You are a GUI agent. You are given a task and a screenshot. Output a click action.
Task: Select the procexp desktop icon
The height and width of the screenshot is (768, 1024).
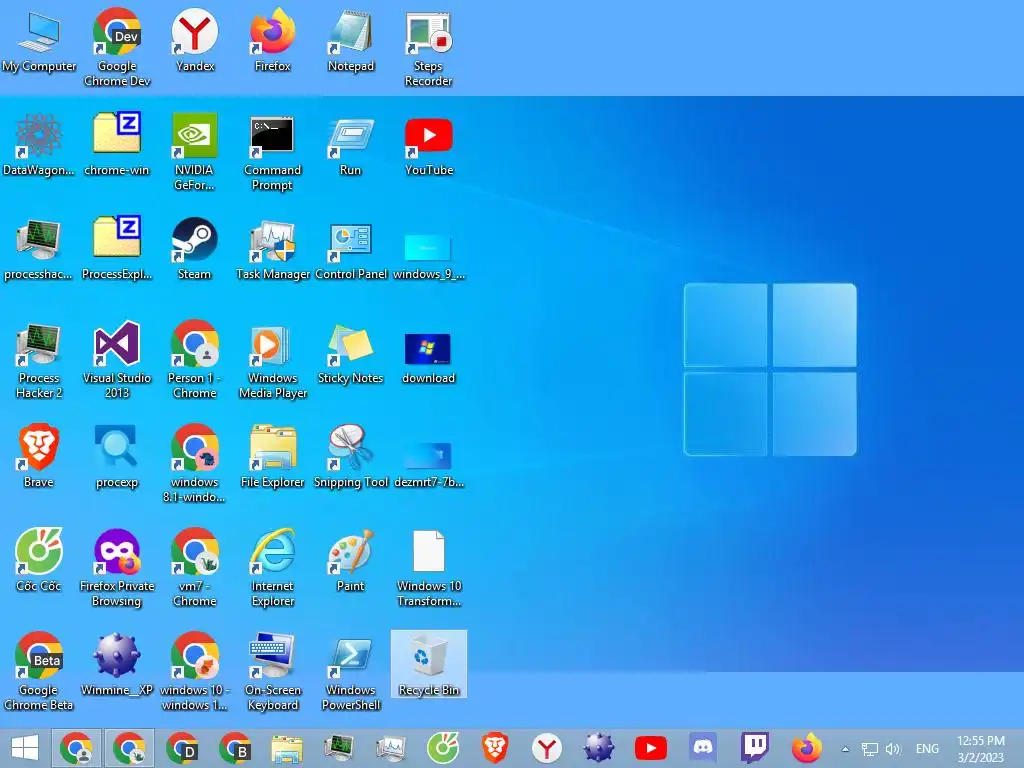coord(117,455)
